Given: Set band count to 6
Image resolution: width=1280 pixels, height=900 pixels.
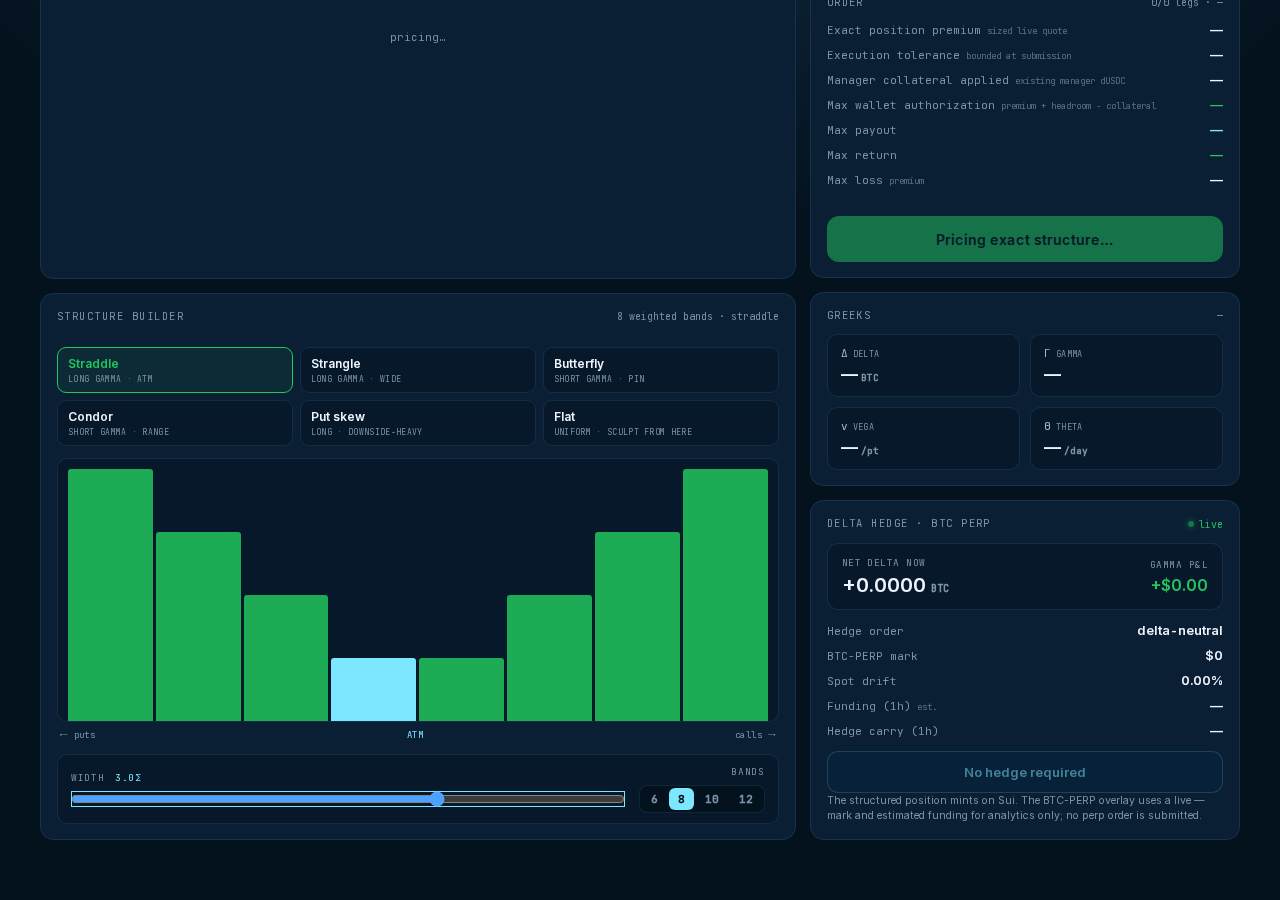Looking at the screenshot, I should tap(654, 799).
